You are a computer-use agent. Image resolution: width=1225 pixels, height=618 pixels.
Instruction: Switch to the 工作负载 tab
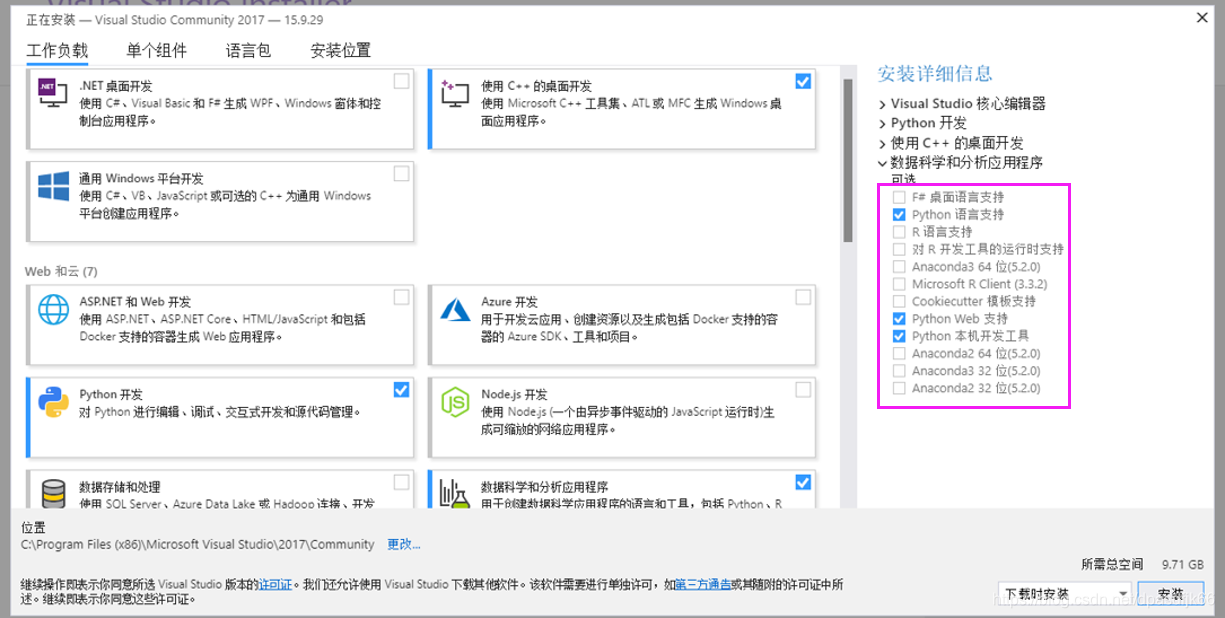(x=57, y=50)
